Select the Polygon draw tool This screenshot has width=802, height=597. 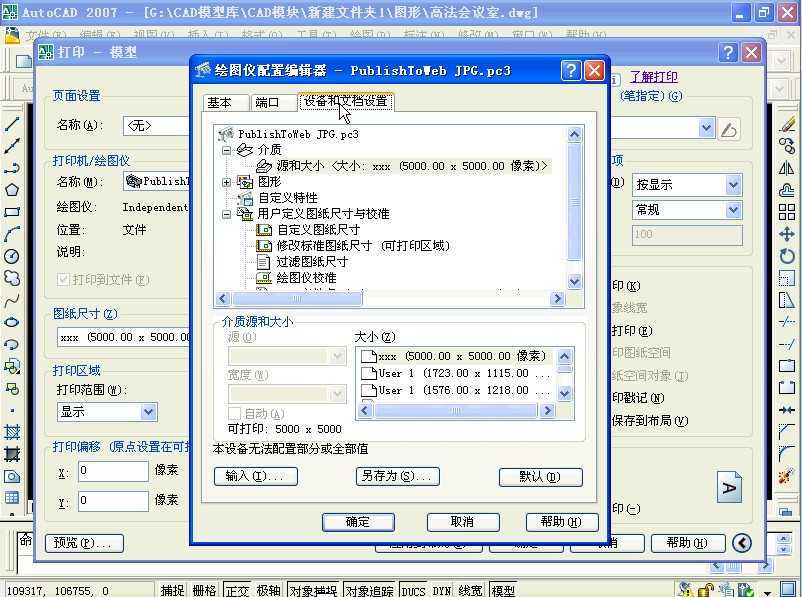[12, 190]
